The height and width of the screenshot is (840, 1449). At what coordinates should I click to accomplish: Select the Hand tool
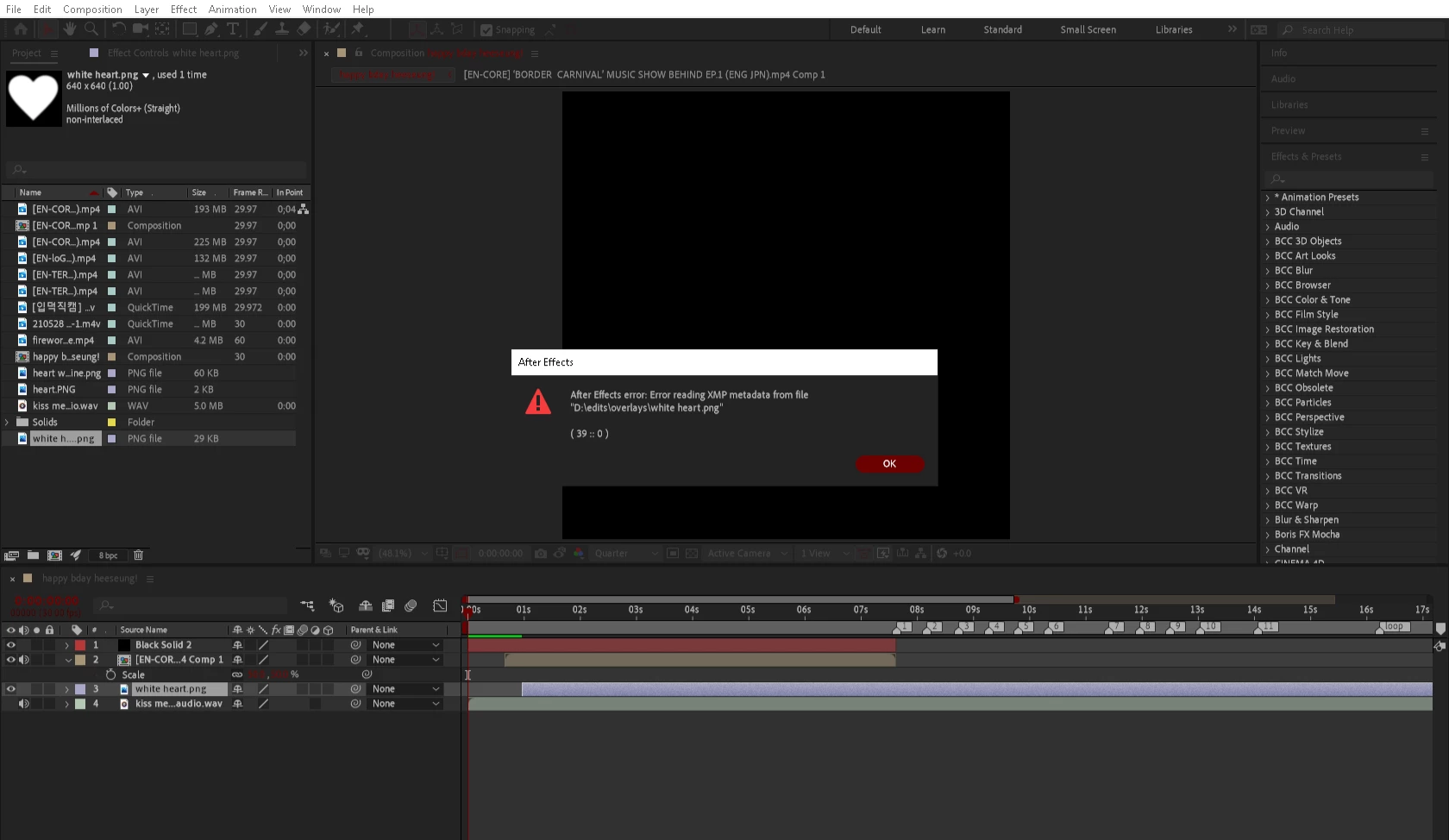click(70, 29)
